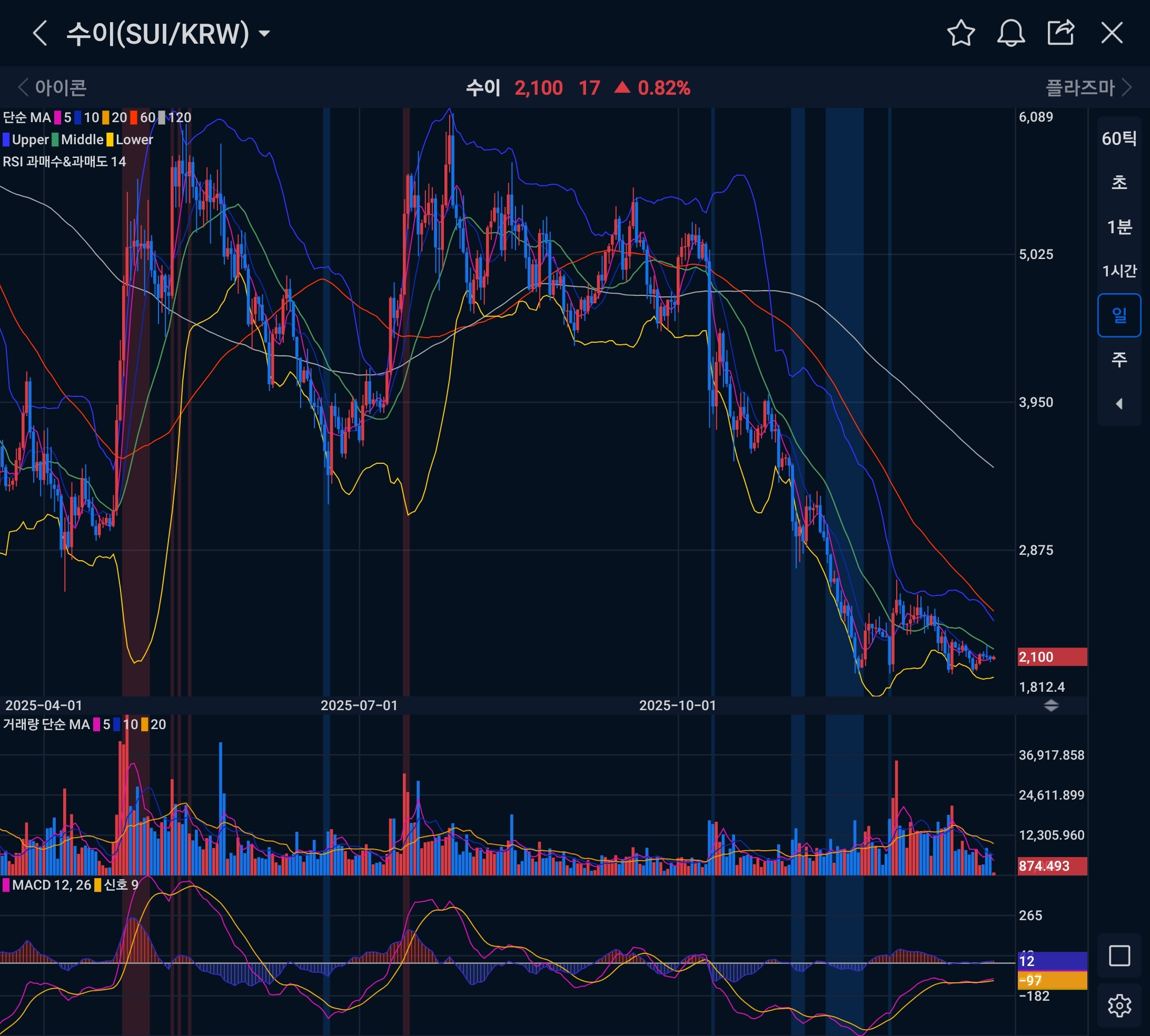Viewport: 1150px width, 1036px height.
Task: Go back using the left arrow
Action: coord(40,33)
